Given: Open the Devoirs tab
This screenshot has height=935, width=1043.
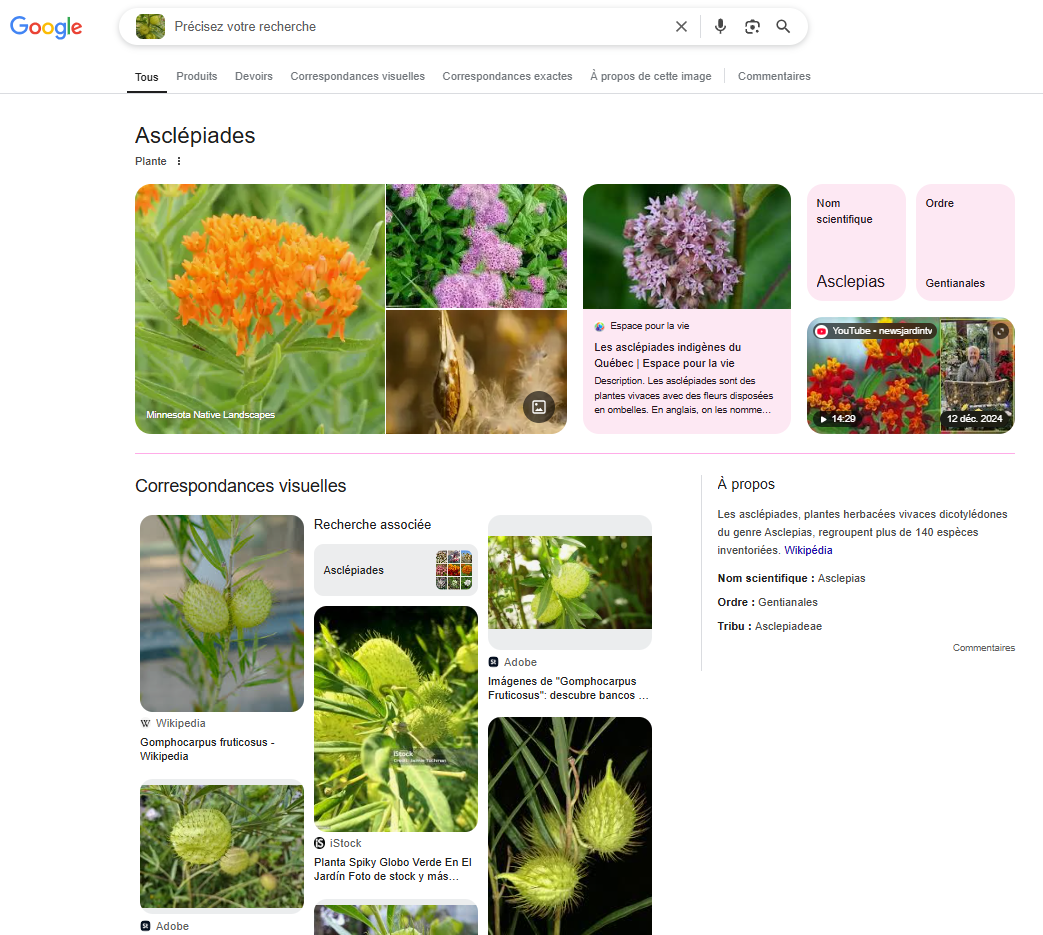Looking at the screenshot, I should coord(254,76).
